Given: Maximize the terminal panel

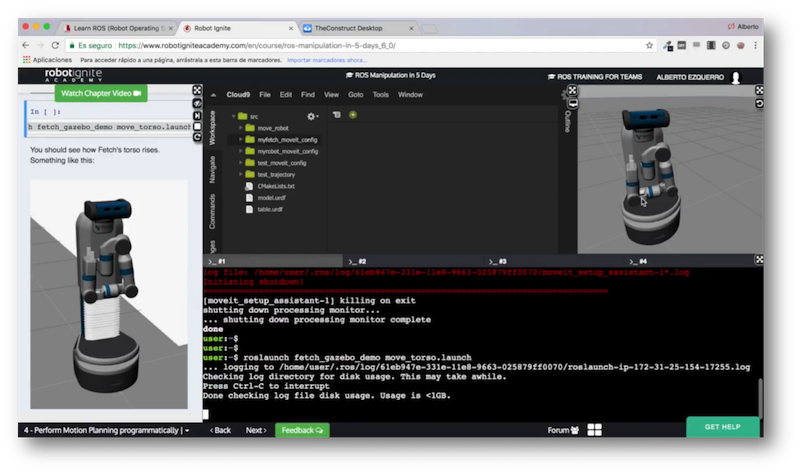Looking at the screenshot, I should [759, 260].
